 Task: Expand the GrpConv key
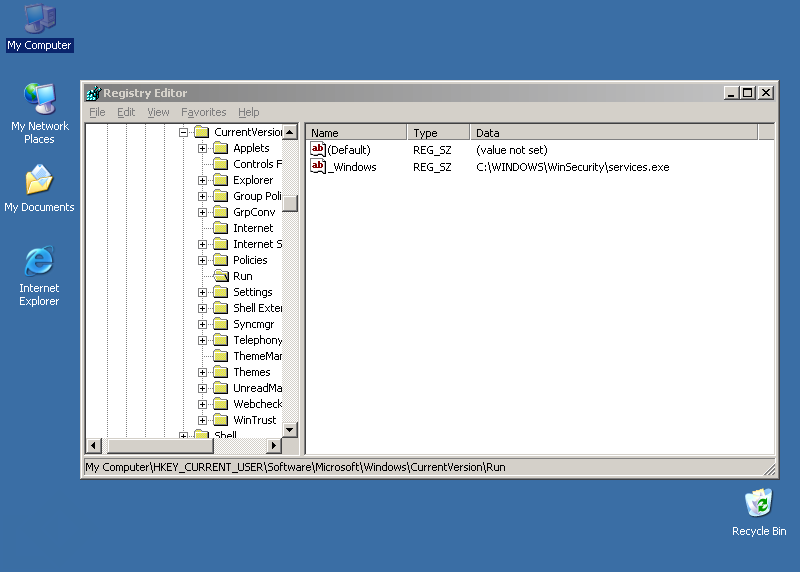click(x=203, y=212)
